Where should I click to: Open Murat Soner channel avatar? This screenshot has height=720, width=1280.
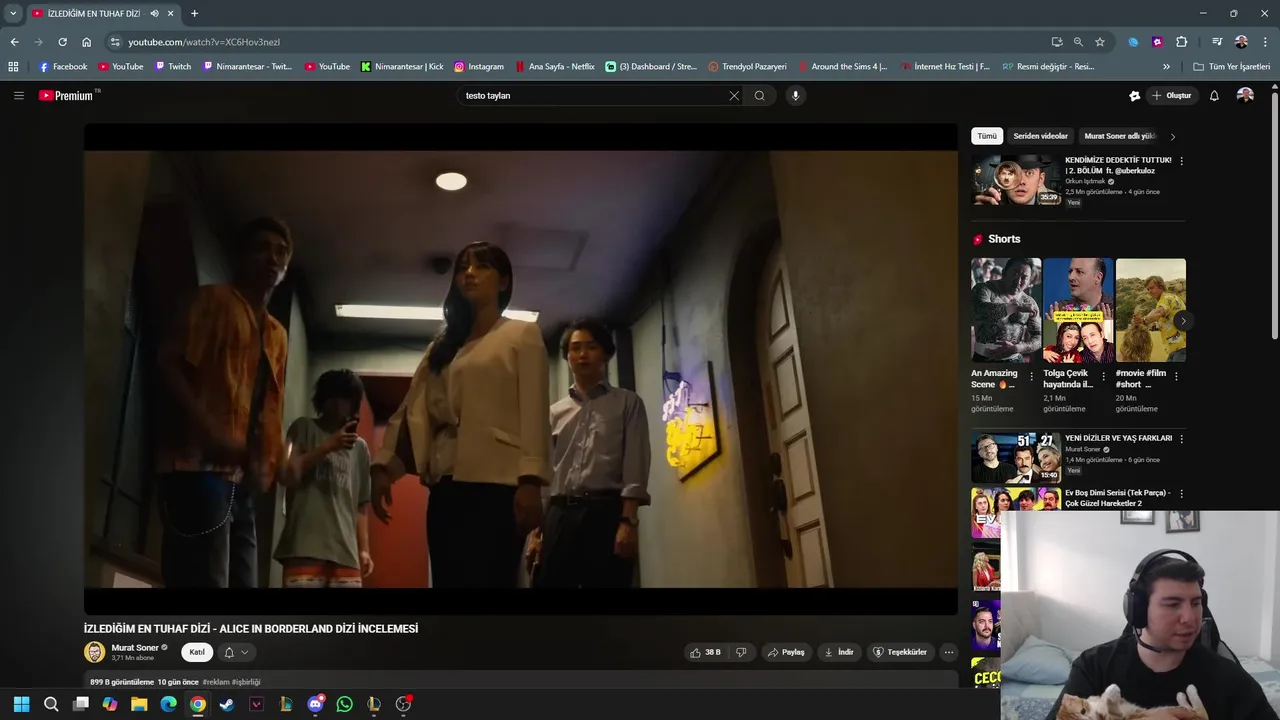tap(94, 652)
